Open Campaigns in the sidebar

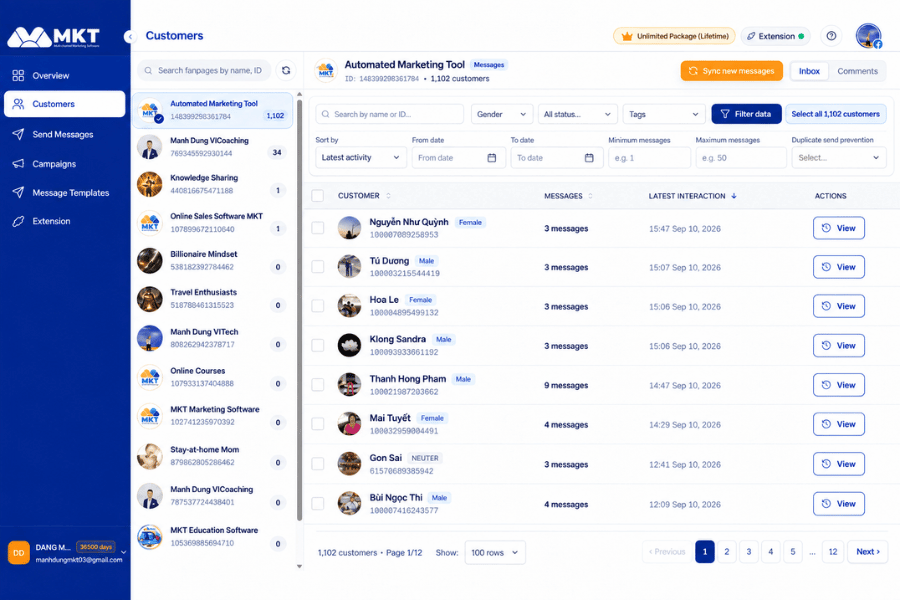tap(64, 164)
